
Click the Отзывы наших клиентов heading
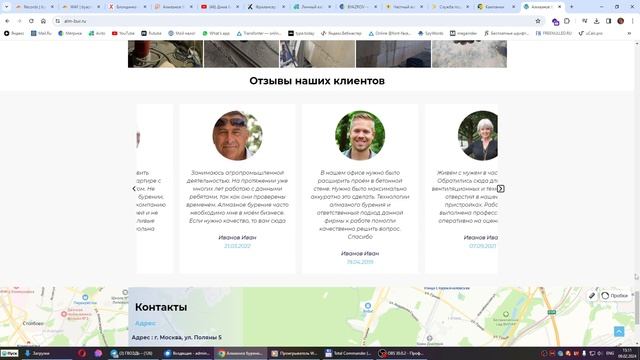(317, 81)
